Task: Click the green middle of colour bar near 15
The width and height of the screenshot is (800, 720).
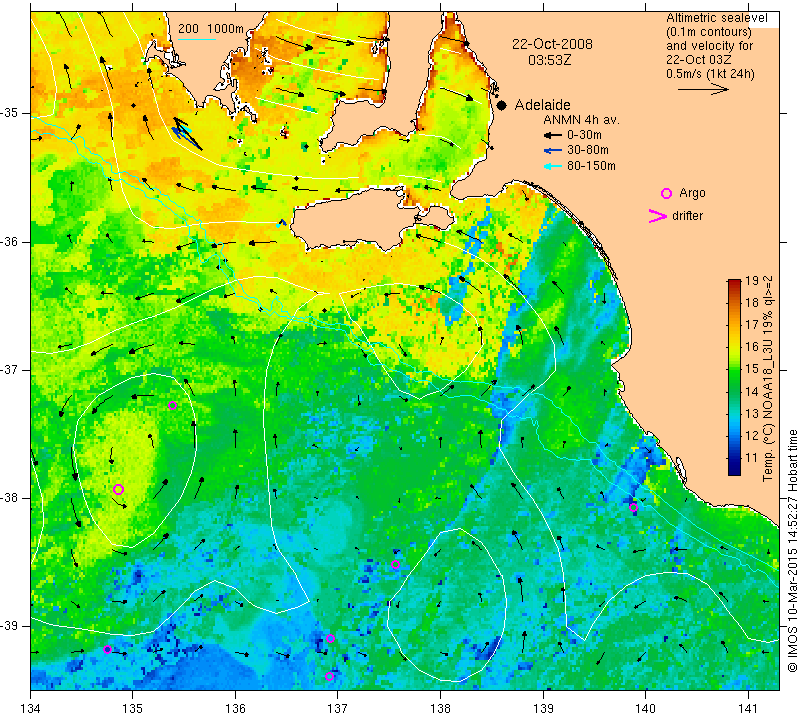Action: [x=734, y=368]
